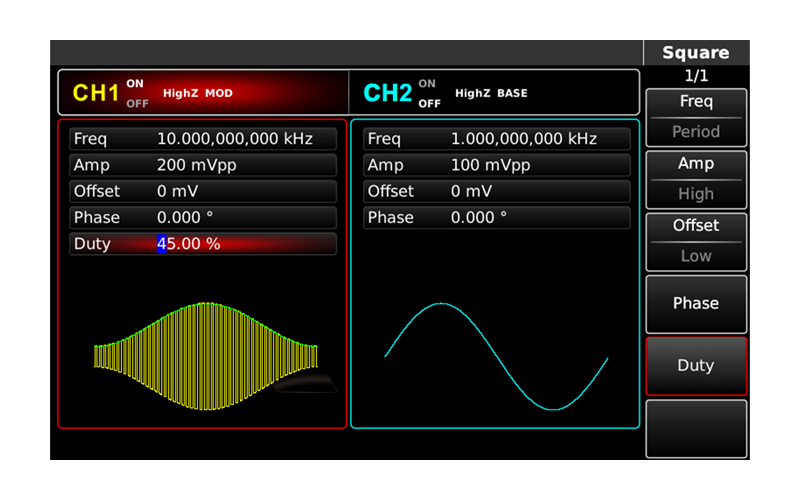Select the Duty softkey
The width and height of the screenshot is (800, 500).
tap(696, 366)
